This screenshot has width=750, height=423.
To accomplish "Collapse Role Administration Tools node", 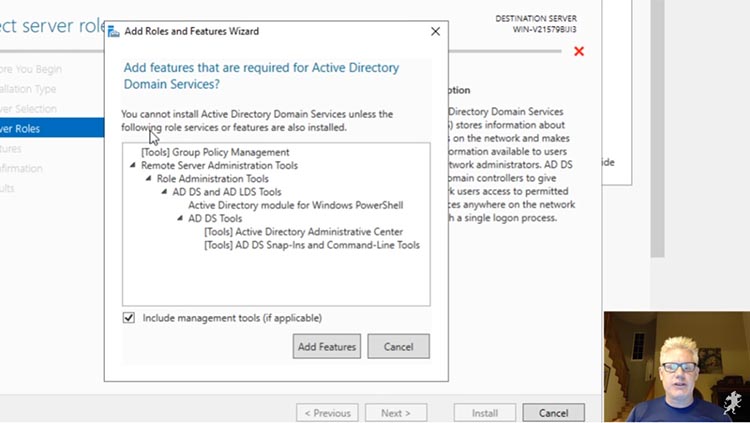I will click(149, 178).
